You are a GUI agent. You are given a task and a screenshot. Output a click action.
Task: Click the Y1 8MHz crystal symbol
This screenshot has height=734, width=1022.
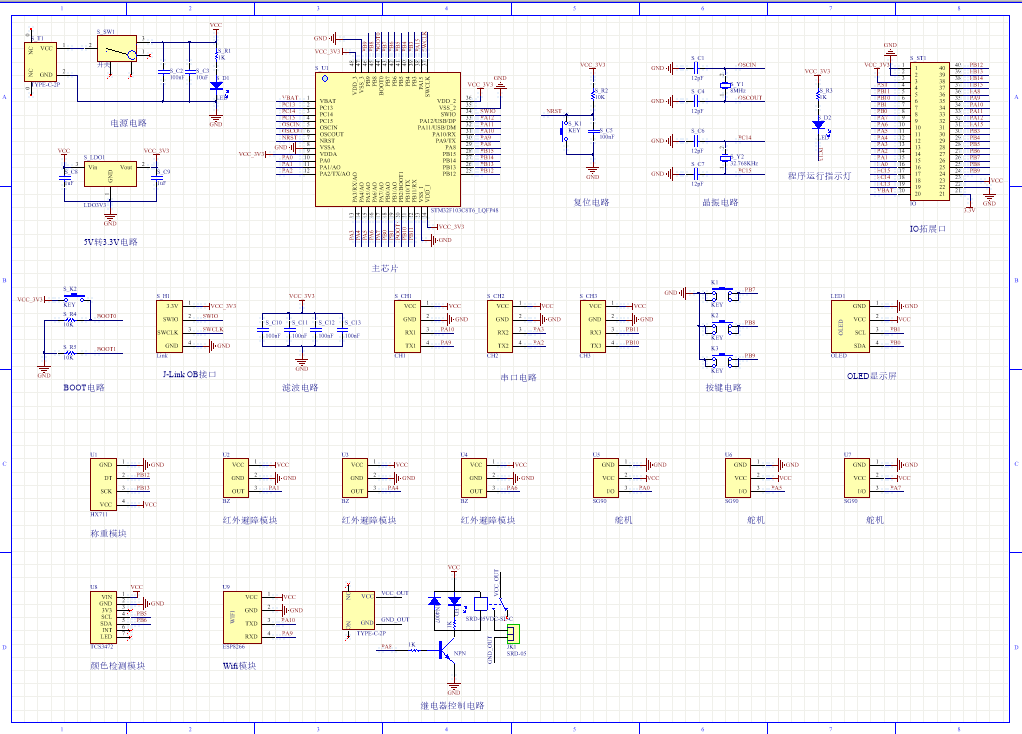pyautogui.click(x=725, y=85)
